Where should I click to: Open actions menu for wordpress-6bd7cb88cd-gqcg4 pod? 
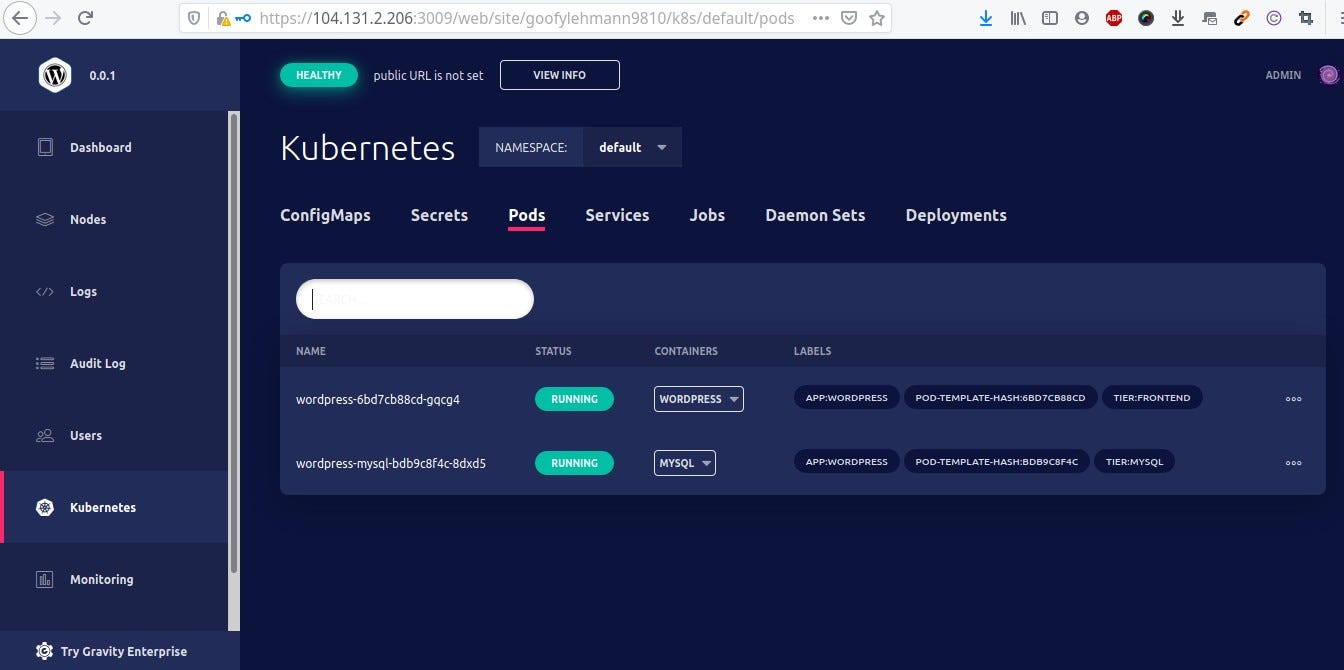tap(1293, 399)
